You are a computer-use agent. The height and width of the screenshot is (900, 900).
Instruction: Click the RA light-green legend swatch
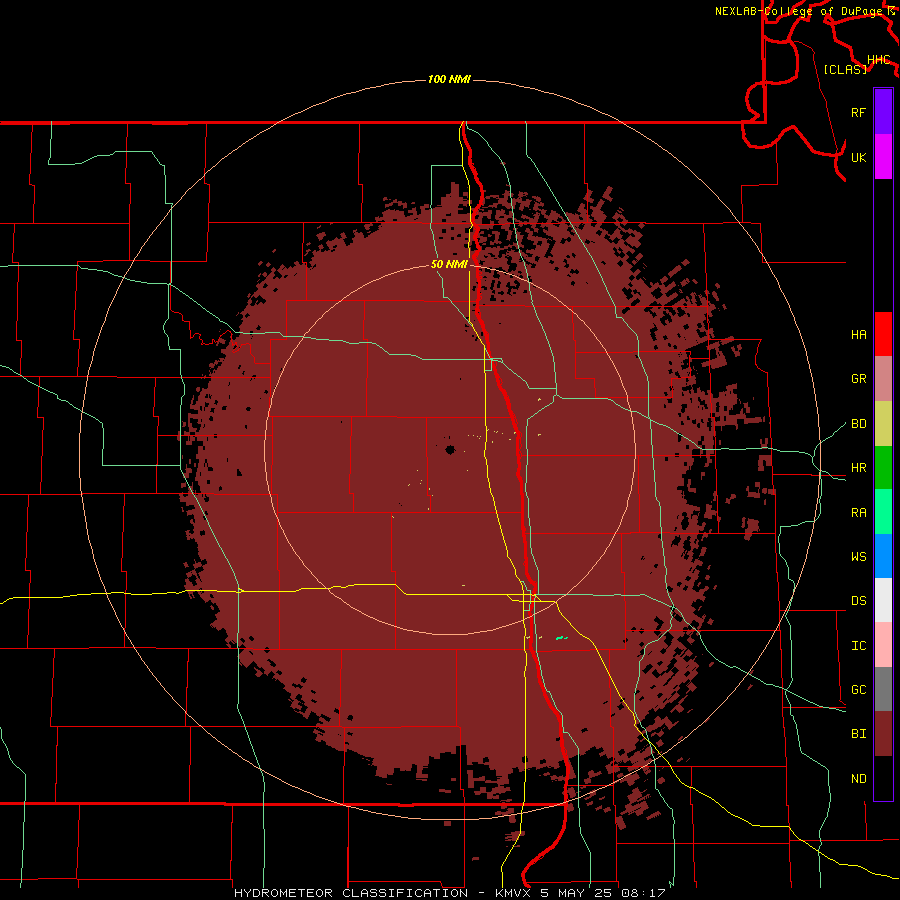coord(883,512)
